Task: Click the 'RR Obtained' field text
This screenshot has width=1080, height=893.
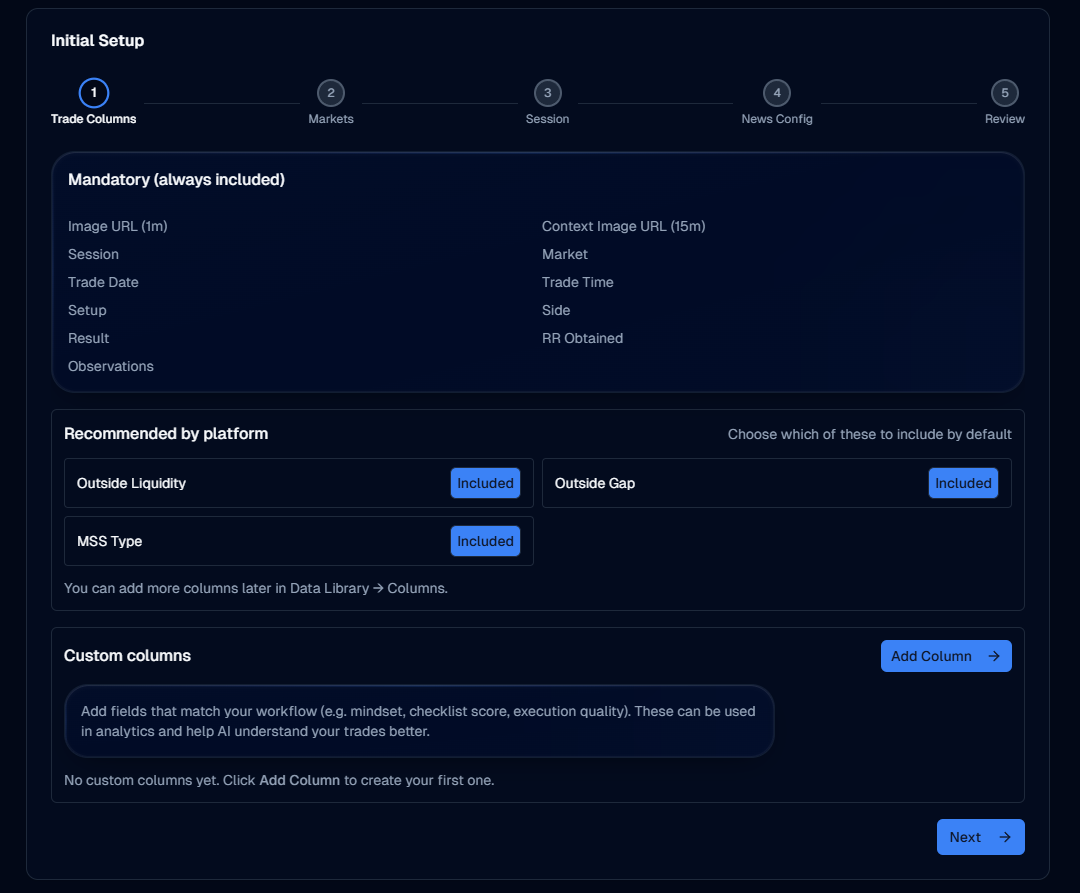Action: [x=583, y=338]
